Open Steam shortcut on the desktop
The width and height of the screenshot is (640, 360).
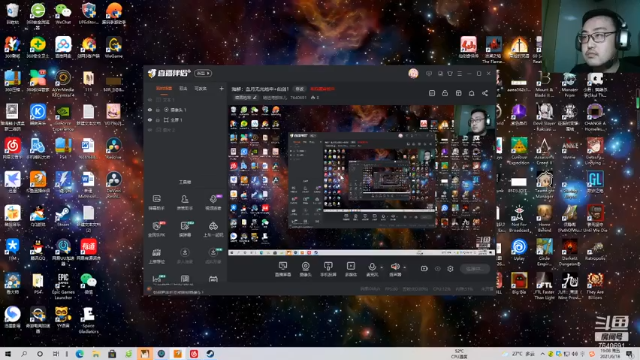point(63,216)
